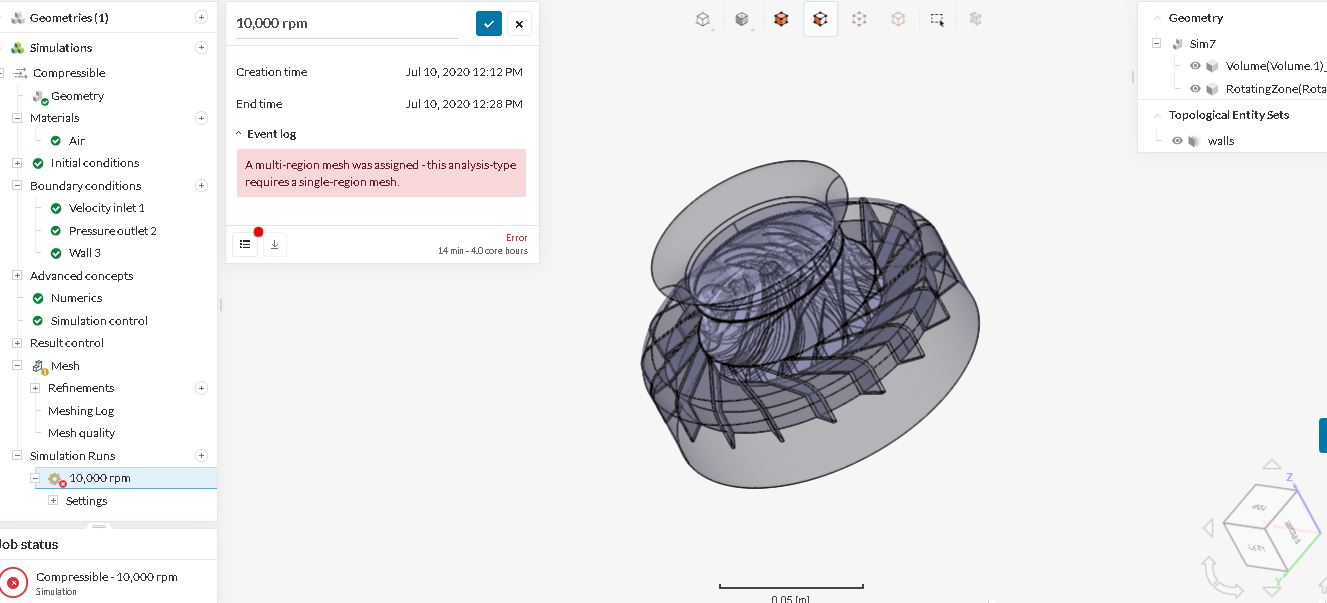This screenshot has width=1327, height=603.
Task: Add a material using the Materials plus icon
Action: 201,118
